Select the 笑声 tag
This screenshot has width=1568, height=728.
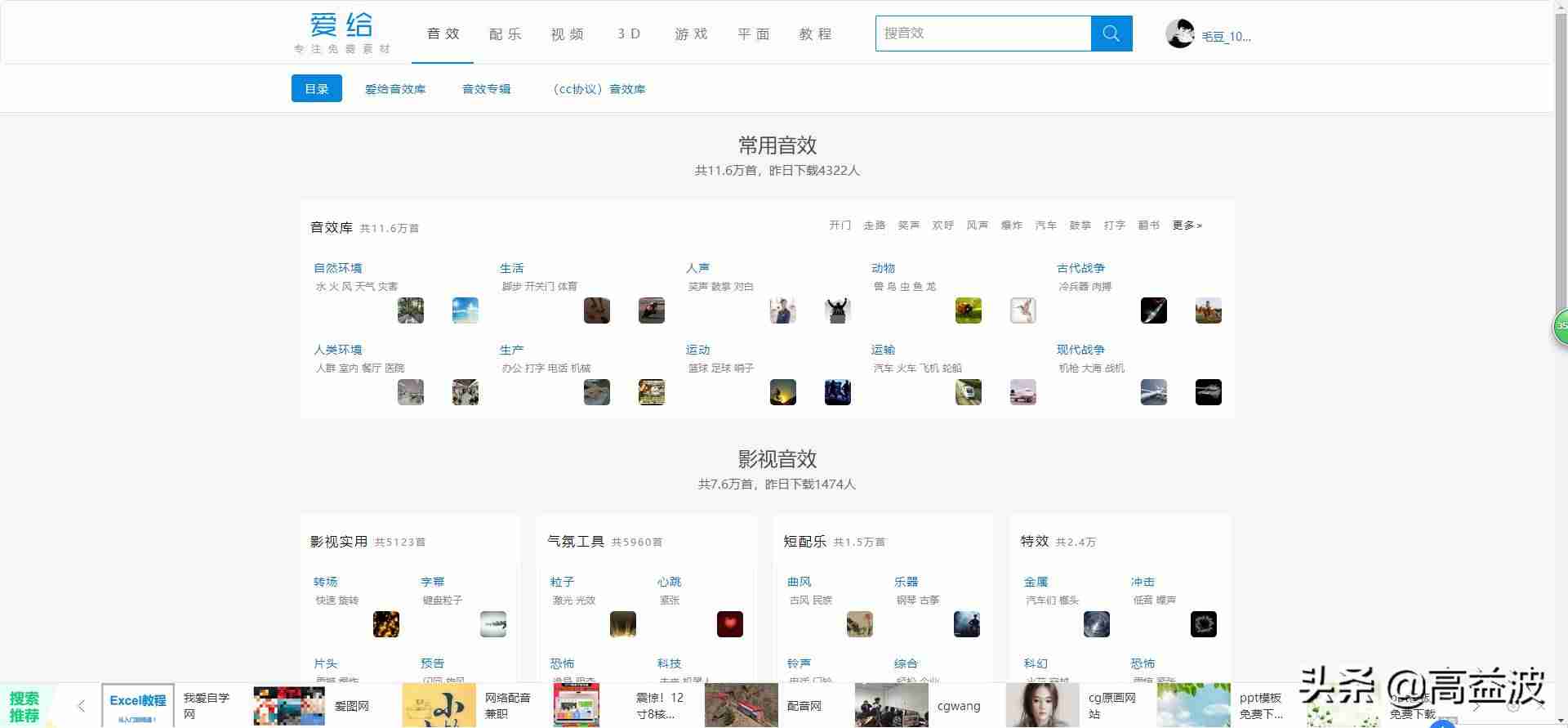coord(909,226)
